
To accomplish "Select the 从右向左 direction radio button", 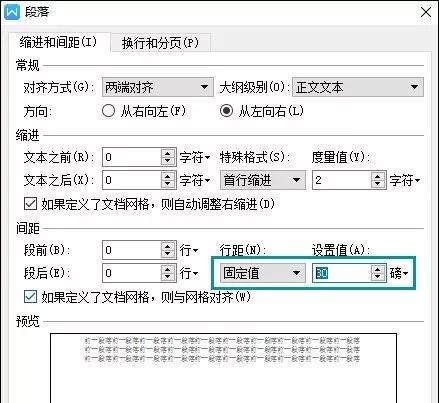I will pos(108,111).
